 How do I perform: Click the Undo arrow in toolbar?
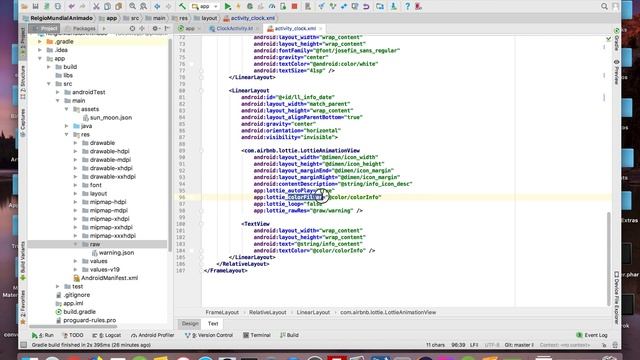click(x=72, y=7)
